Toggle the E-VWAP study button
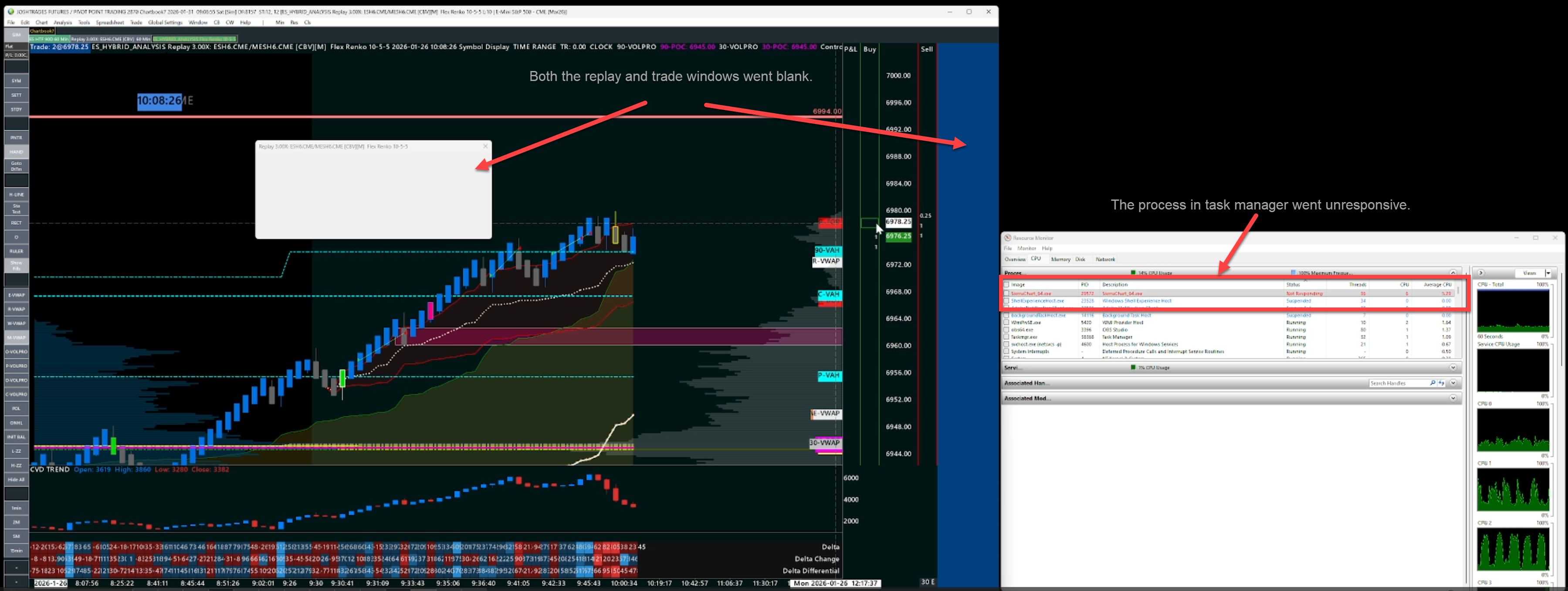The image size is (1568, 591). 17,295
